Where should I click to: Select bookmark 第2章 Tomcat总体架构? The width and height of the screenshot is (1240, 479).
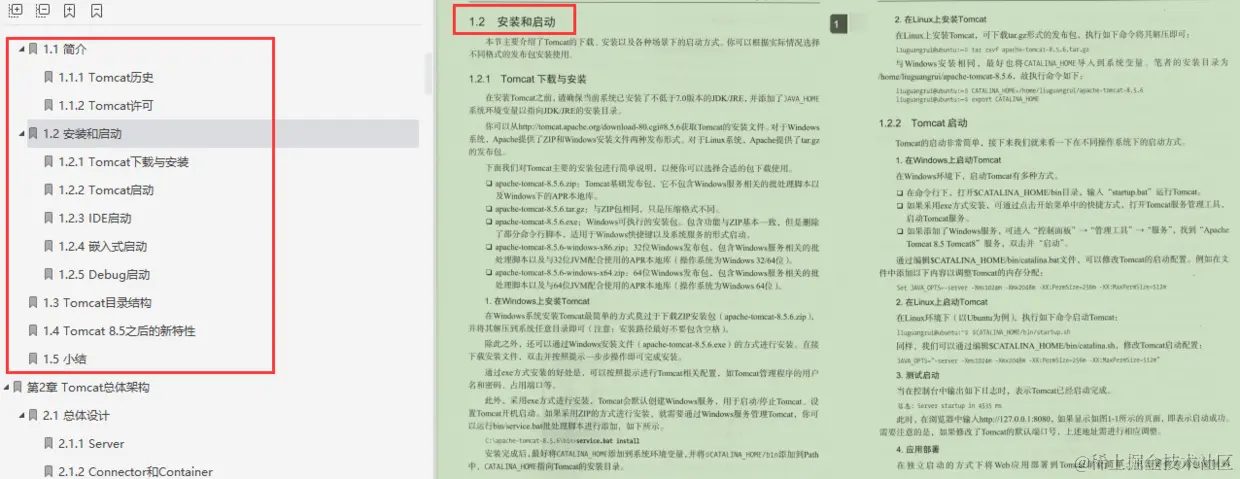[88, 387]
